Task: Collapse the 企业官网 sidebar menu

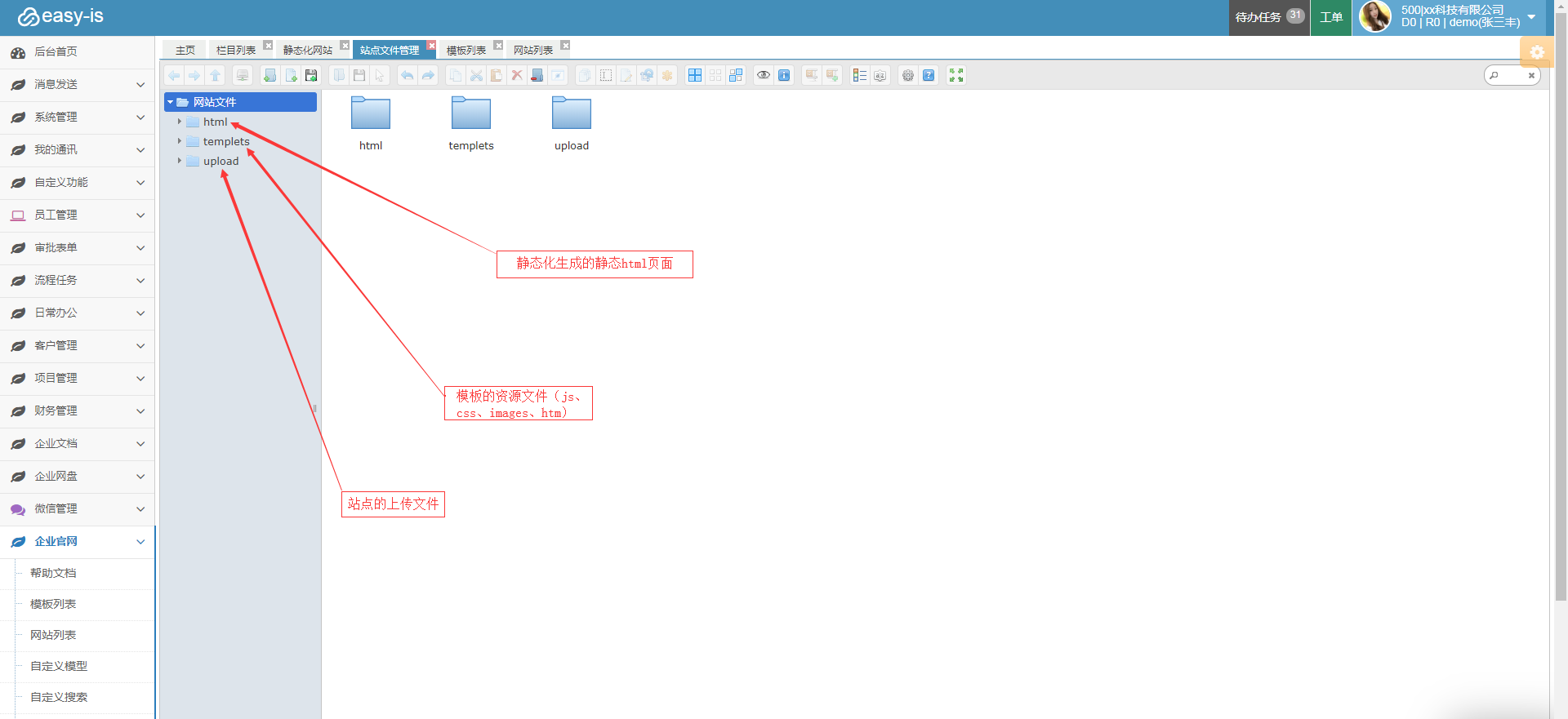Action: point(78,542)
